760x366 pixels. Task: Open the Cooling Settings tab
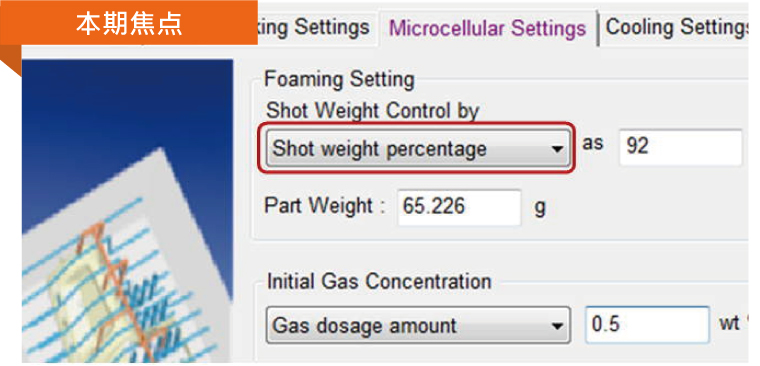pos(676,28)
